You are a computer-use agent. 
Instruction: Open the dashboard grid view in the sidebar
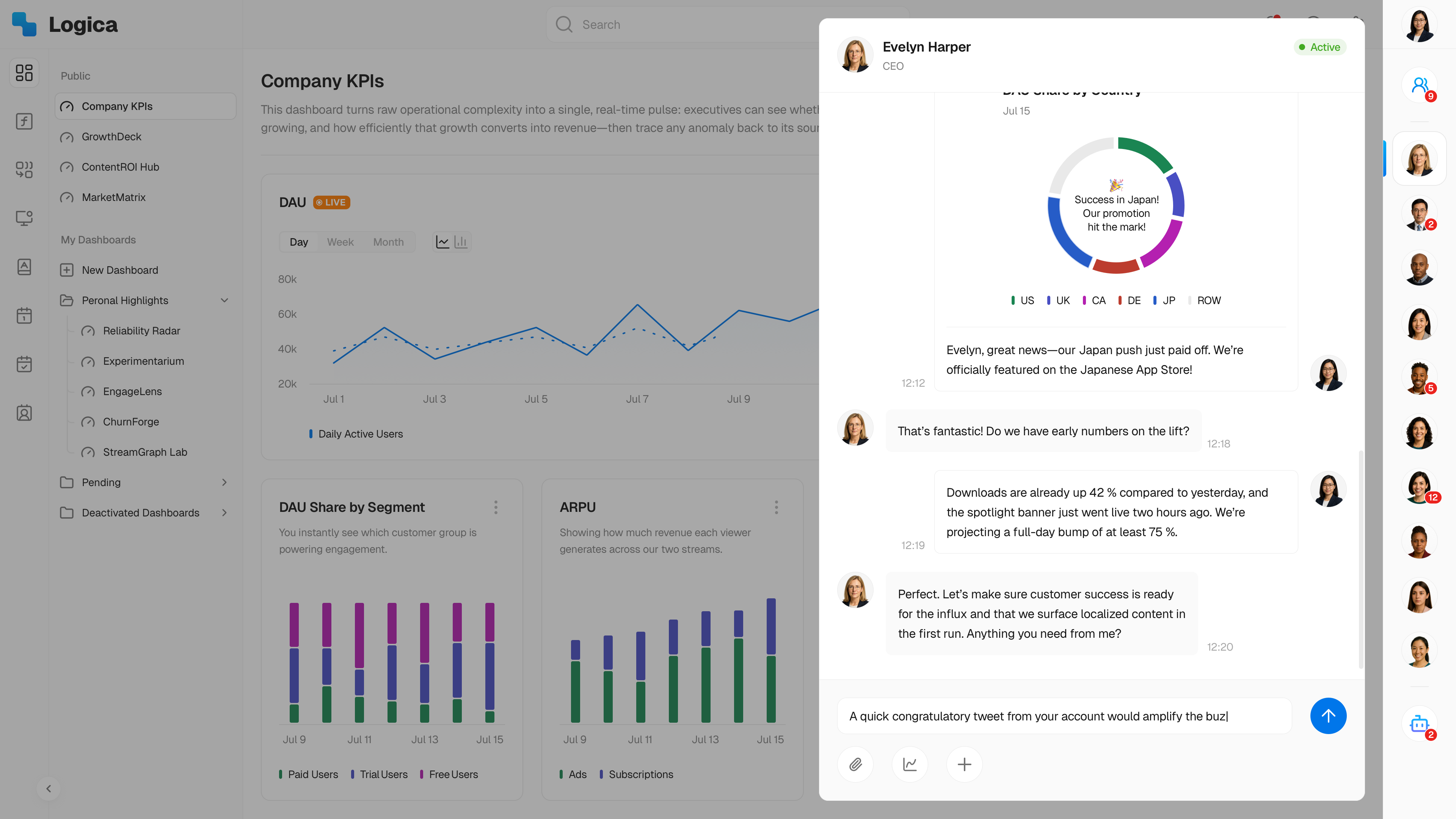(24, 72)
